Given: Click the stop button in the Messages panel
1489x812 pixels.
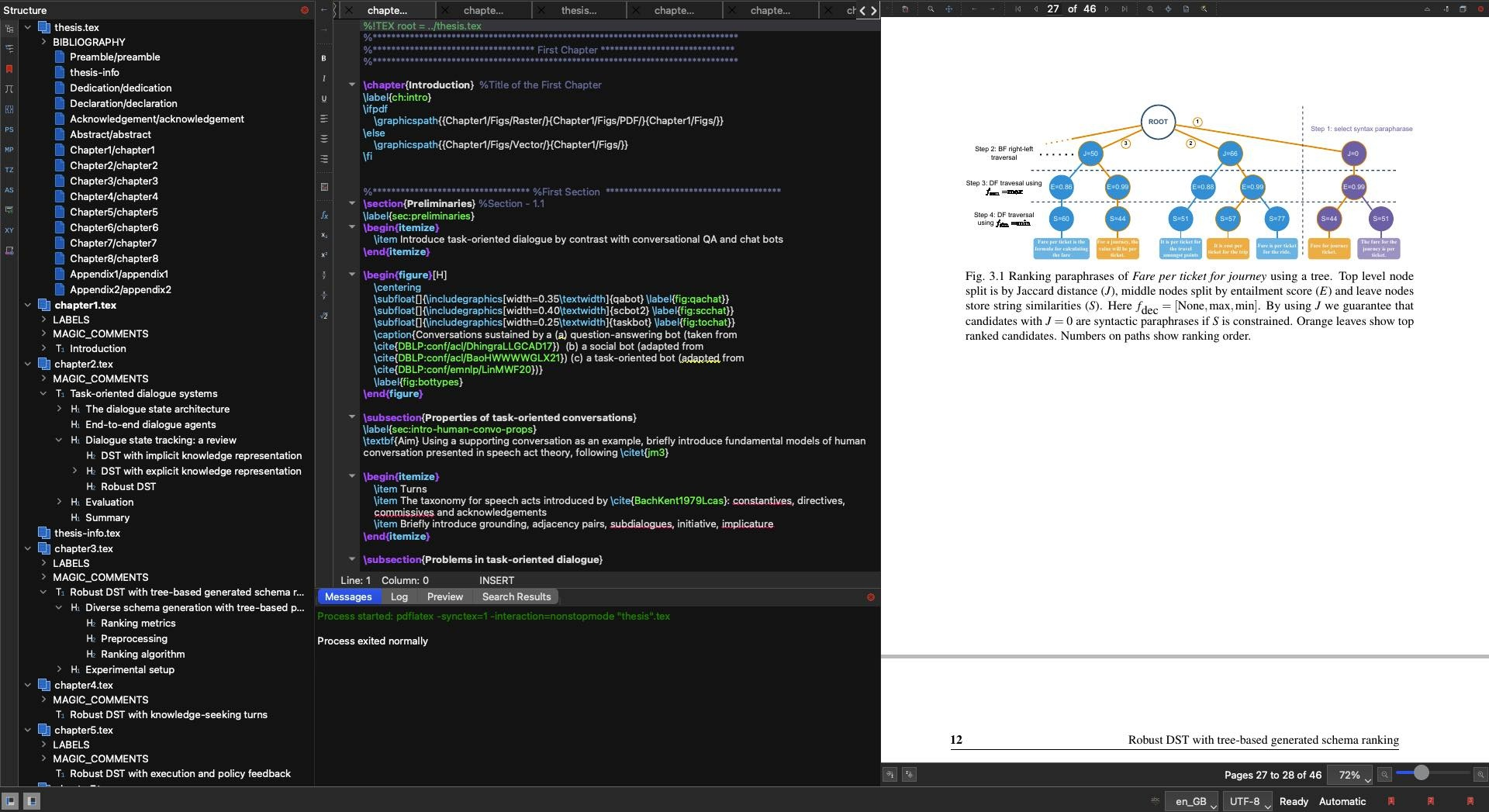Looking at the screenshot, I should tap(870, 596).
